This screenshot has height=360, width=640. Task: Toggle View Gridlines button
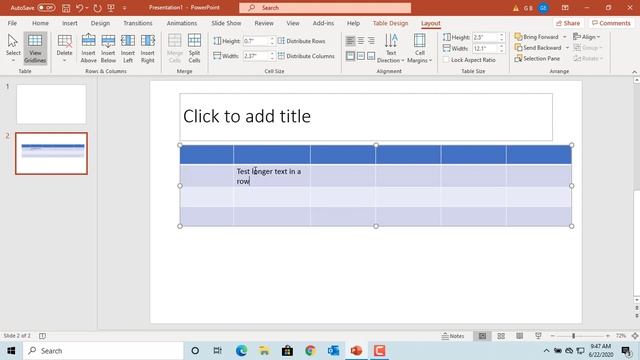(x=35, y=48)
